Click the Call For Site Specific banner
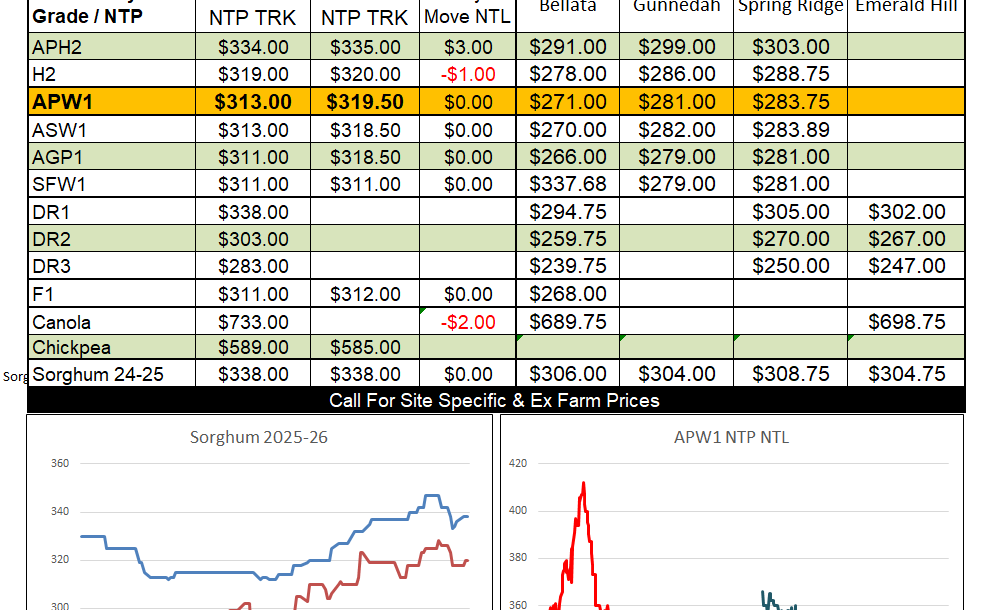 point(495,401)
